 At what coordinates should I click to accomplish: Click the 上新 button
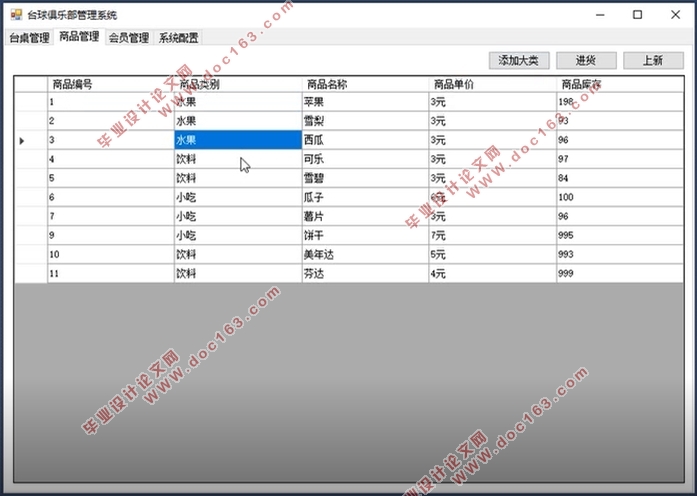click(x=653, y=60)
